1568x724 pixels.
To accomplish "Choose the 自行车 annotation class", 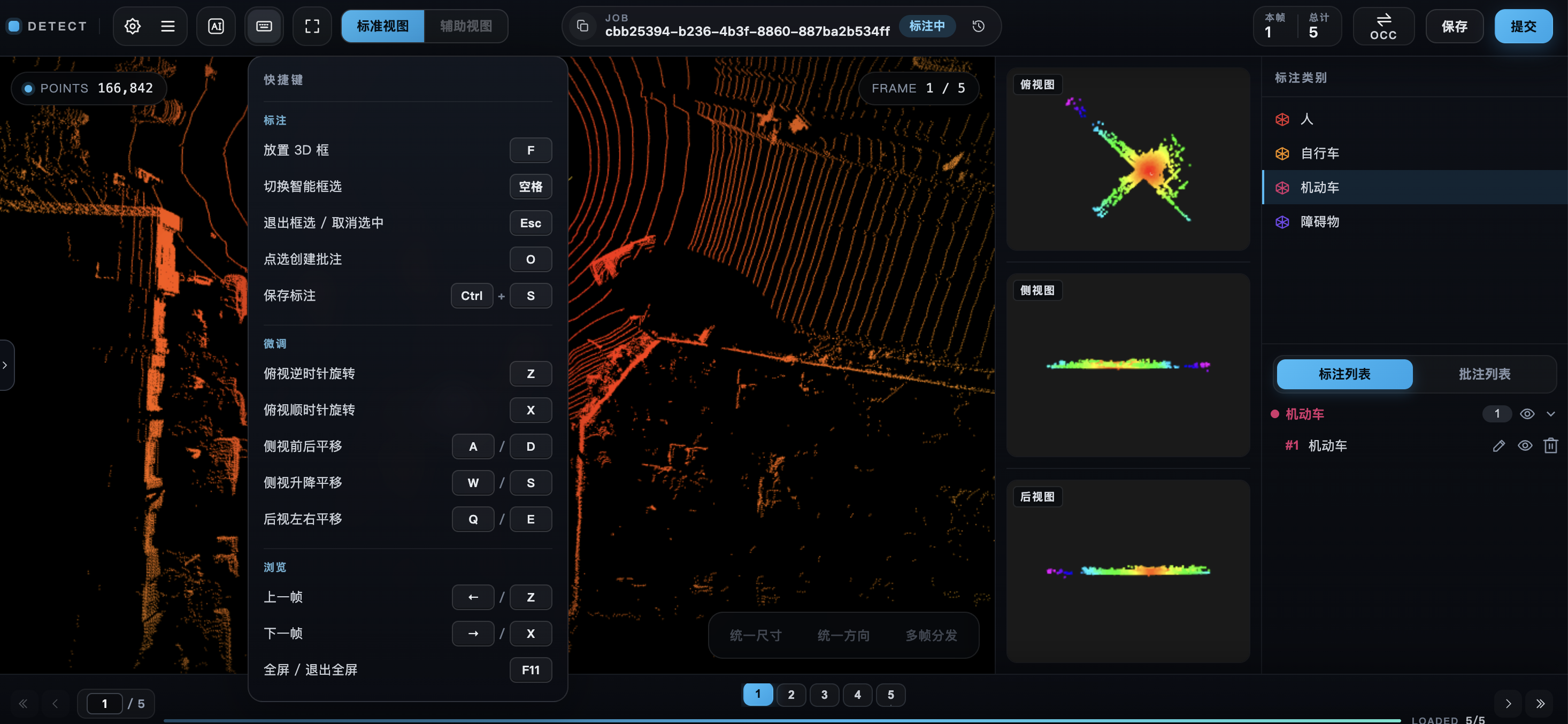I will (1415, 153).
